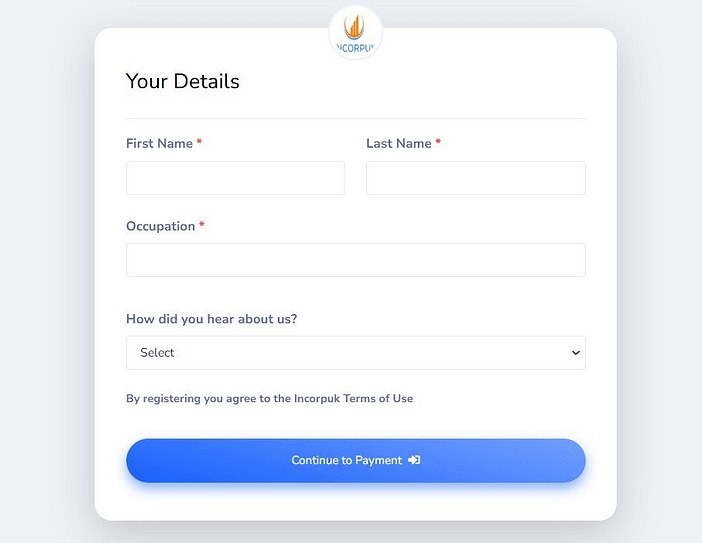Click the red asterisk beside Last Name
Image resolution: width=702 pixels, height=543 pixels.
(438, 142)
